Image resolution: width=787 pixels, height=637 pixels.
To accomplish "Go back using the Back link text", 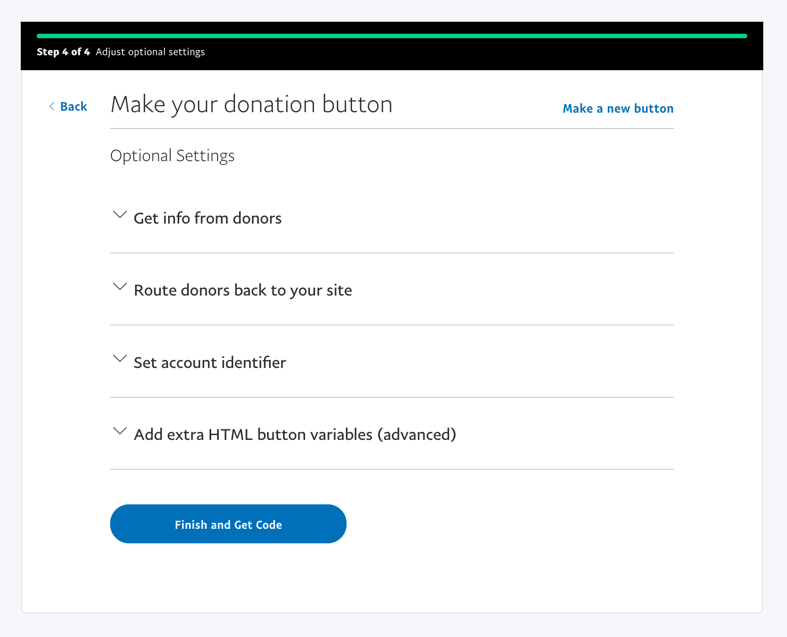I will (x=73, y=106).
